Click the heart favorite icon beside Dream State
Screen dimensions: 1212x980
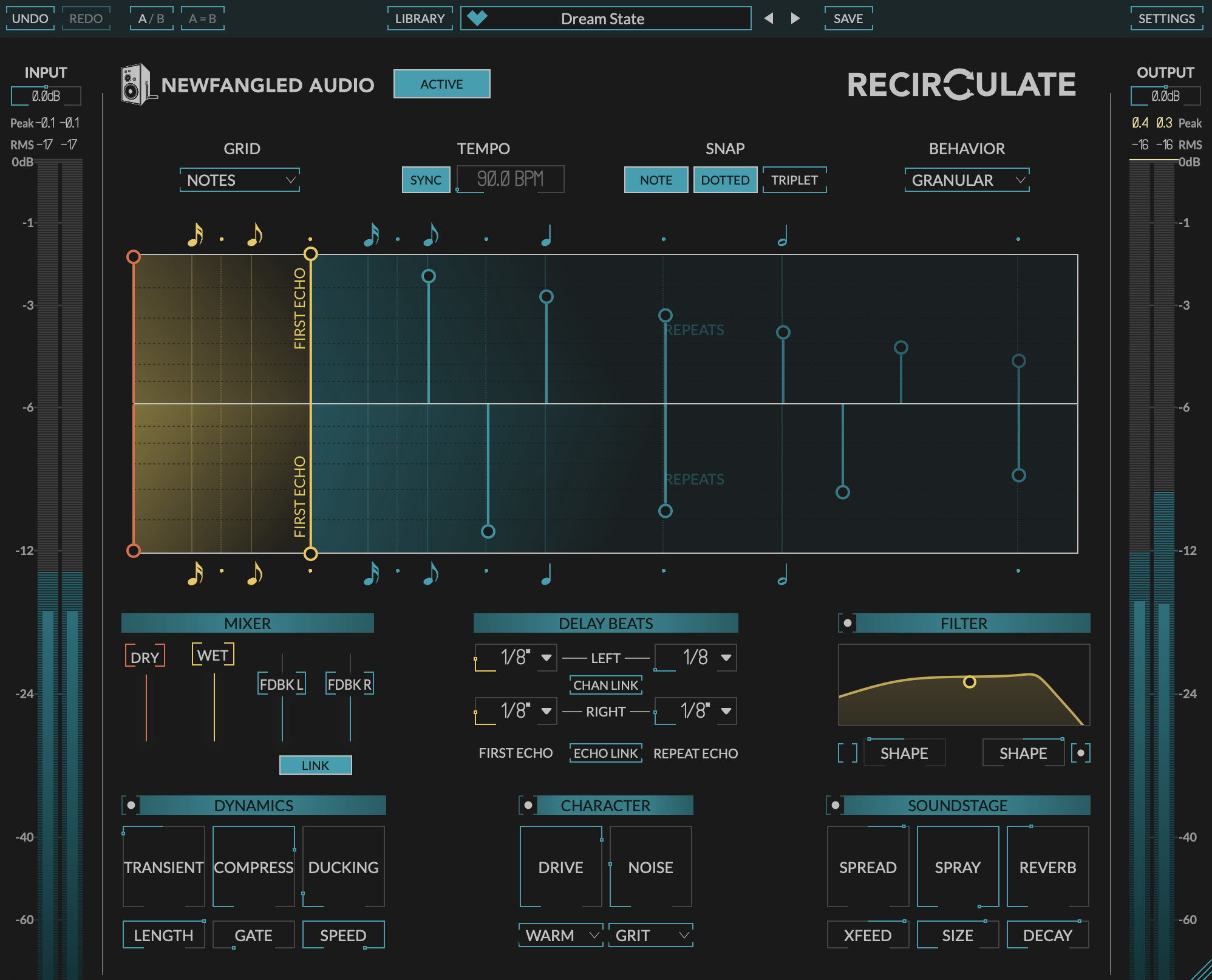click(477, 18)
